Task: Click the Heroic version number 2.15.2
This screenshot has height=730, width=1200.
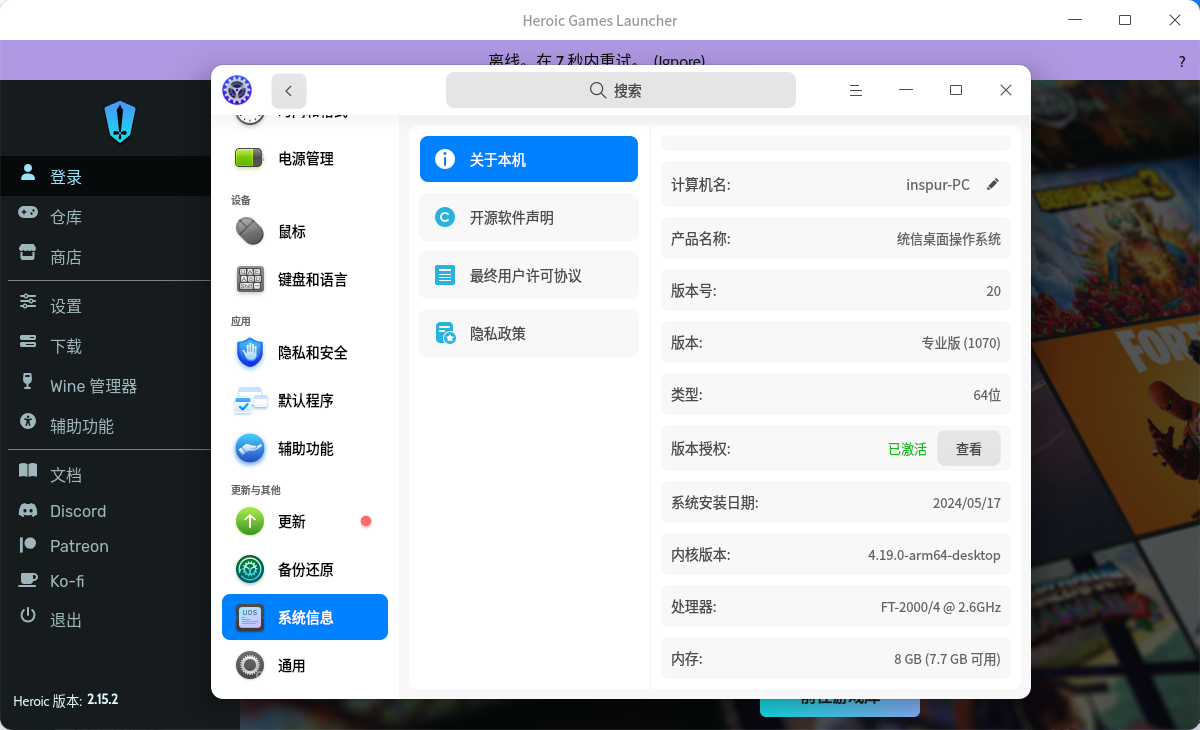Action: point(103,700)
